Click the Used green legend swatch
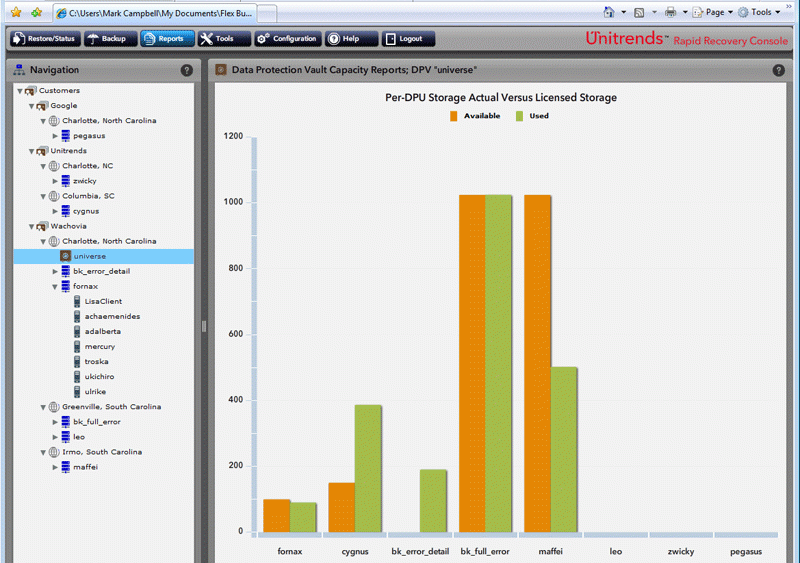800x563 pixels. 519,116
